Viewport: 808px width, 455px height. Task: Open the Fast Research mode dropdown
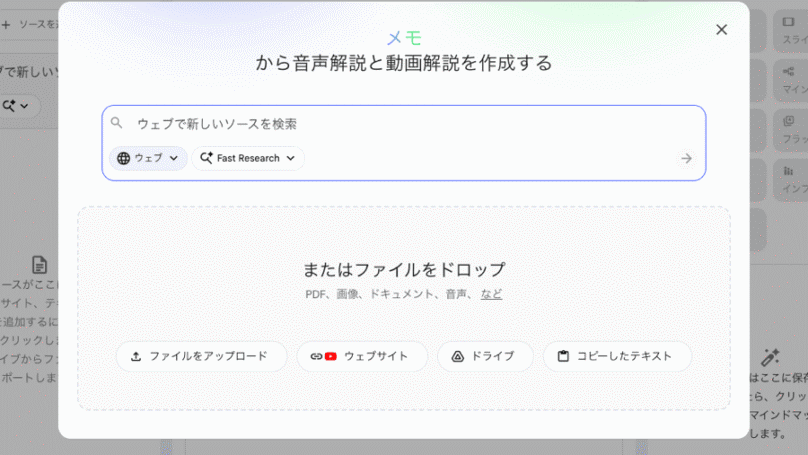pyautogui.click(x=291, y=158)
